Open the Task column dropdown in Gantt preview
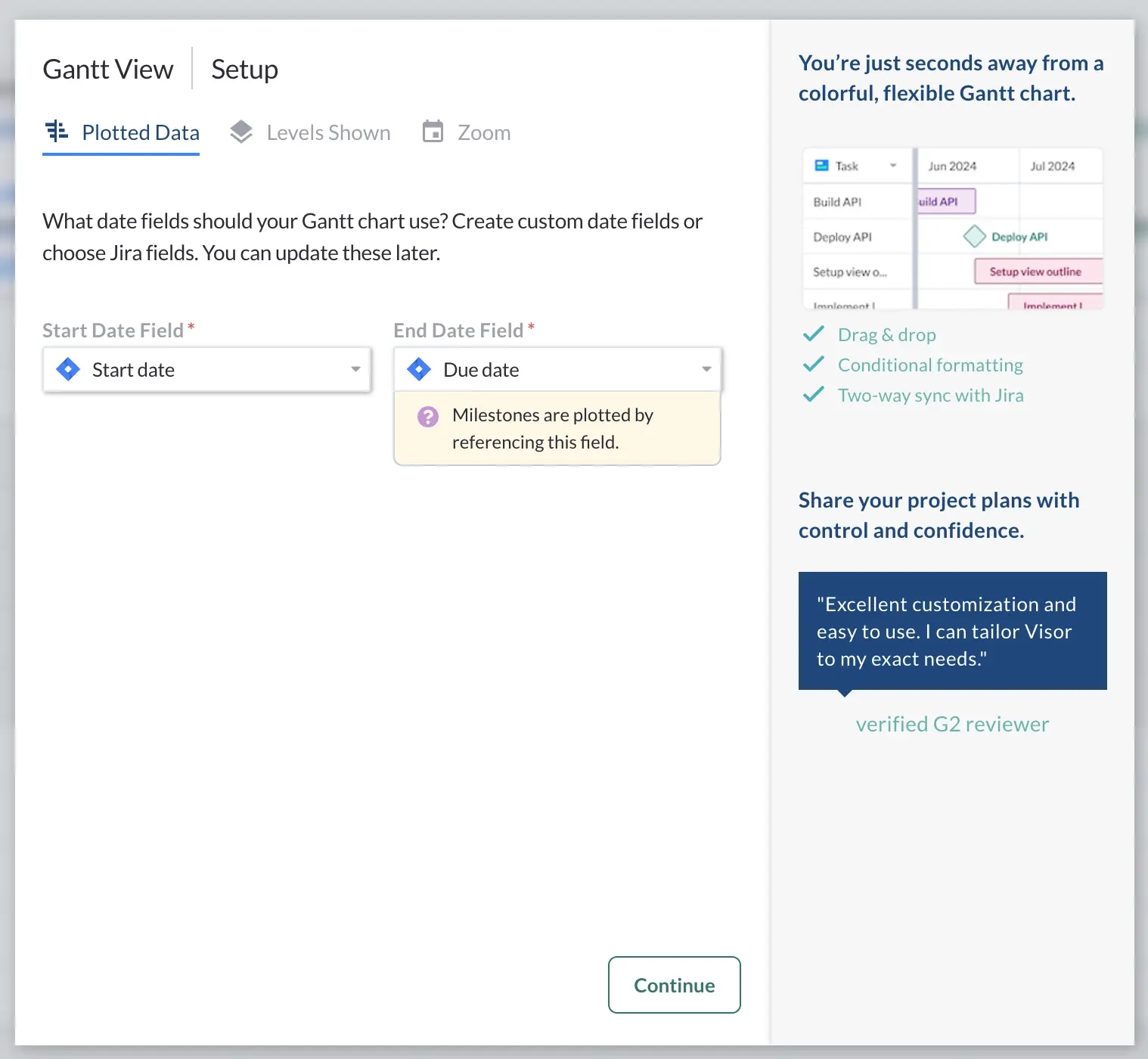Image resolution: width=1148 pixels, height=1059 pixels. (x=893, y=165)
